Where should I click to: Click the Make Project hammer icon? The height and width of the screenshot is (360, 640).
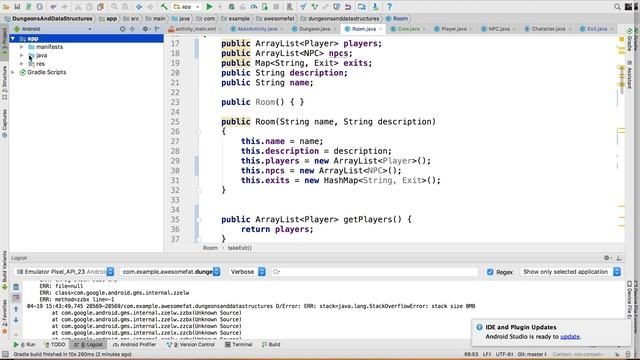[x=164, y=7]
